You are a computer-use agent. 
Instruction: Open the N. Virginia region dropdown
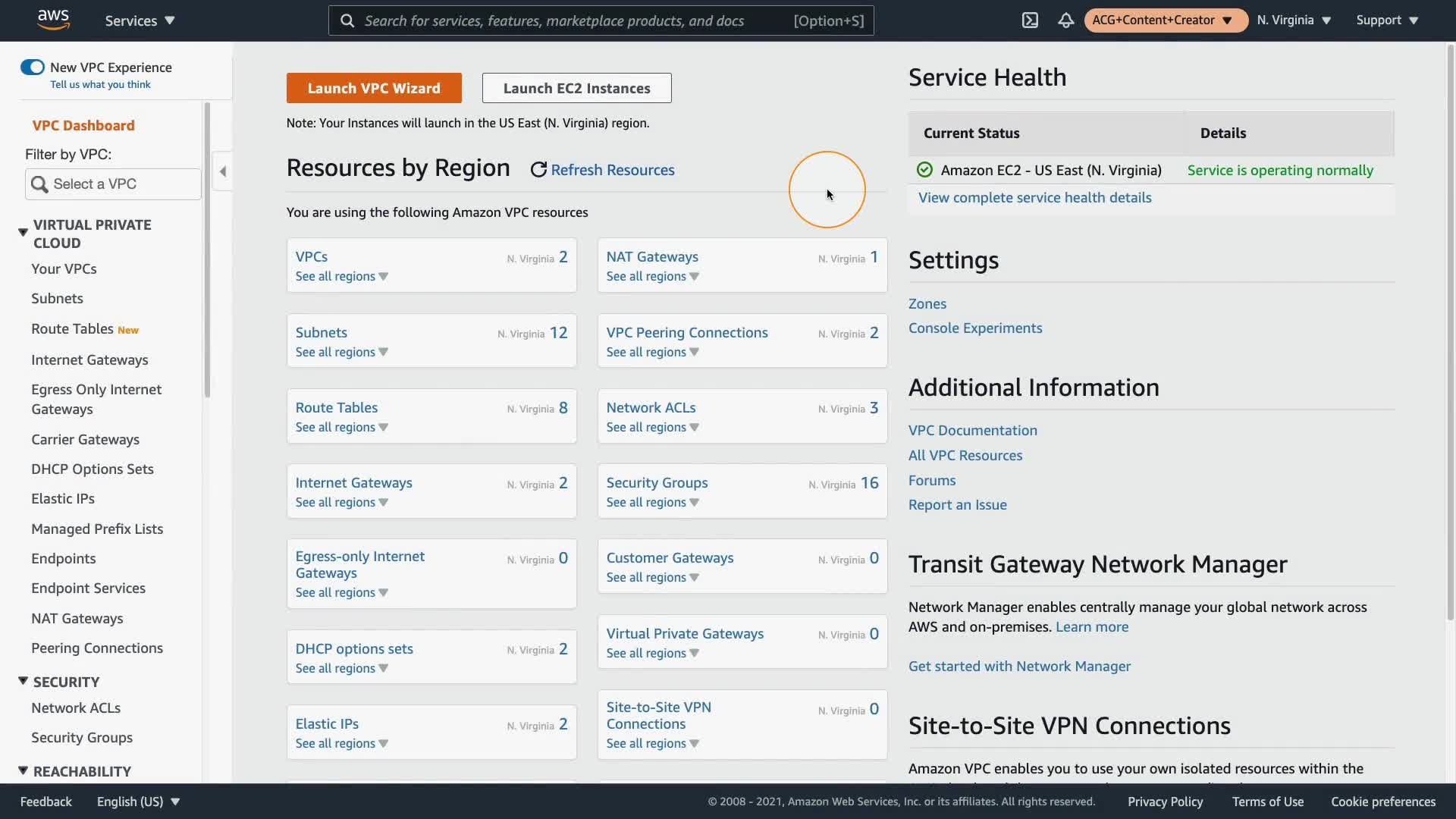(1294, 20)
